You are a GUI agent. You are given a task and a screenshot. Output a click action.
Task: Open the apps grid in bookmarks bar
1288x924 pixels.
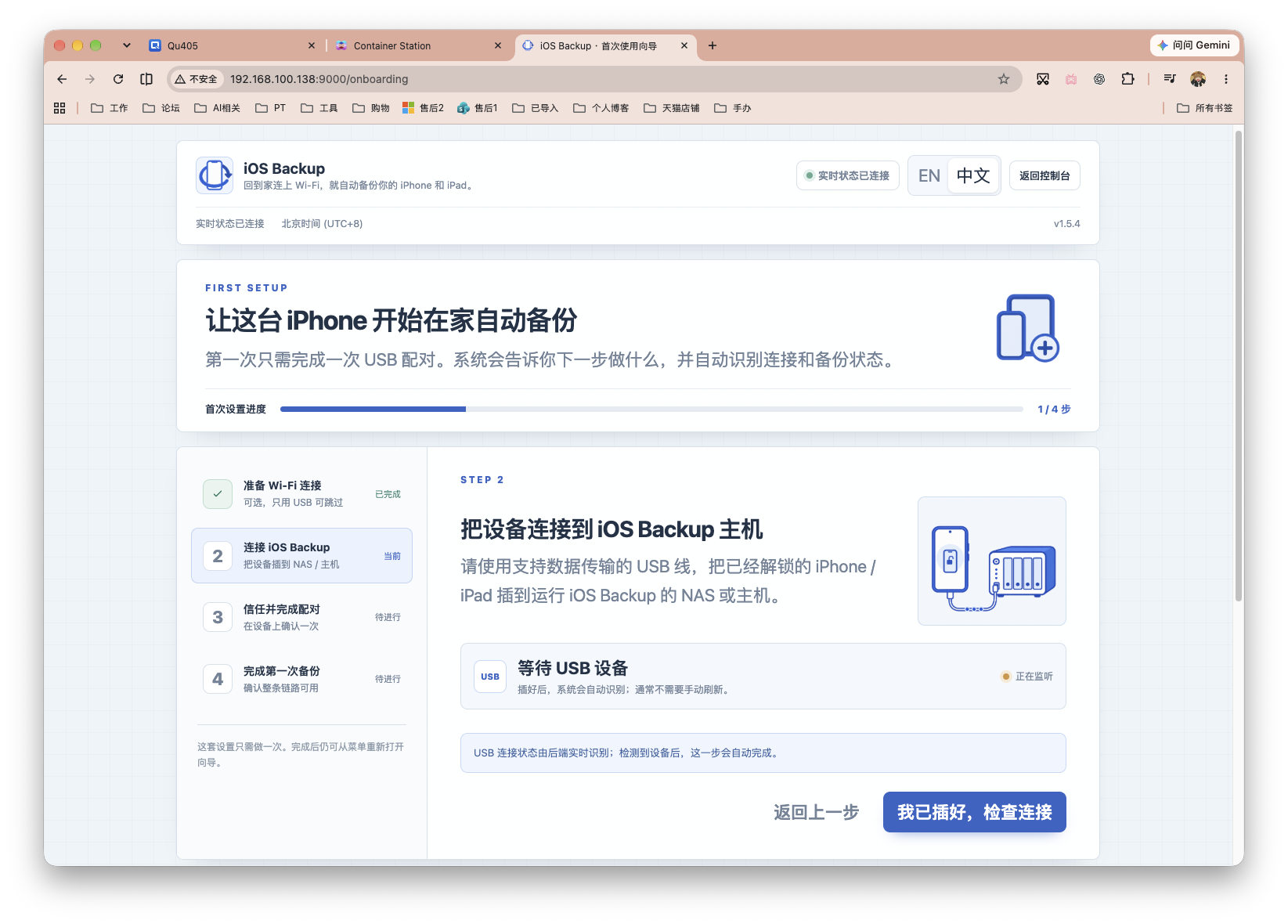pos(60,108)
